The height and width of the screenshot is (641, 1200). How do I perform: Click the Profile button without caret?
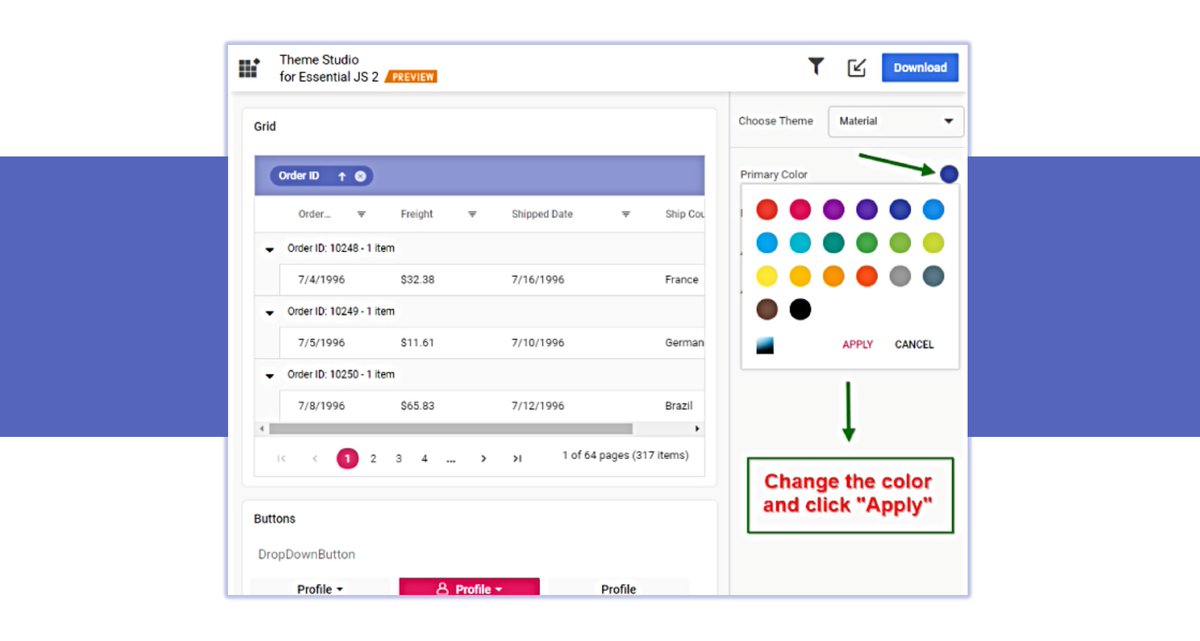click(618, 588)
